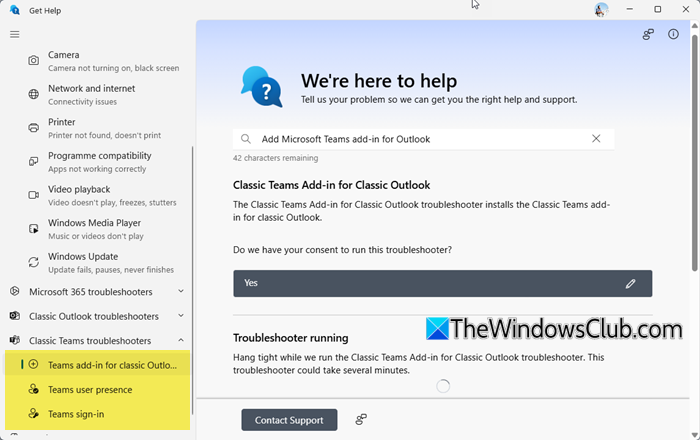This screenshot has width=700, height=440.
Task: Click the Yes consent response bar
Action: point(442,283)
